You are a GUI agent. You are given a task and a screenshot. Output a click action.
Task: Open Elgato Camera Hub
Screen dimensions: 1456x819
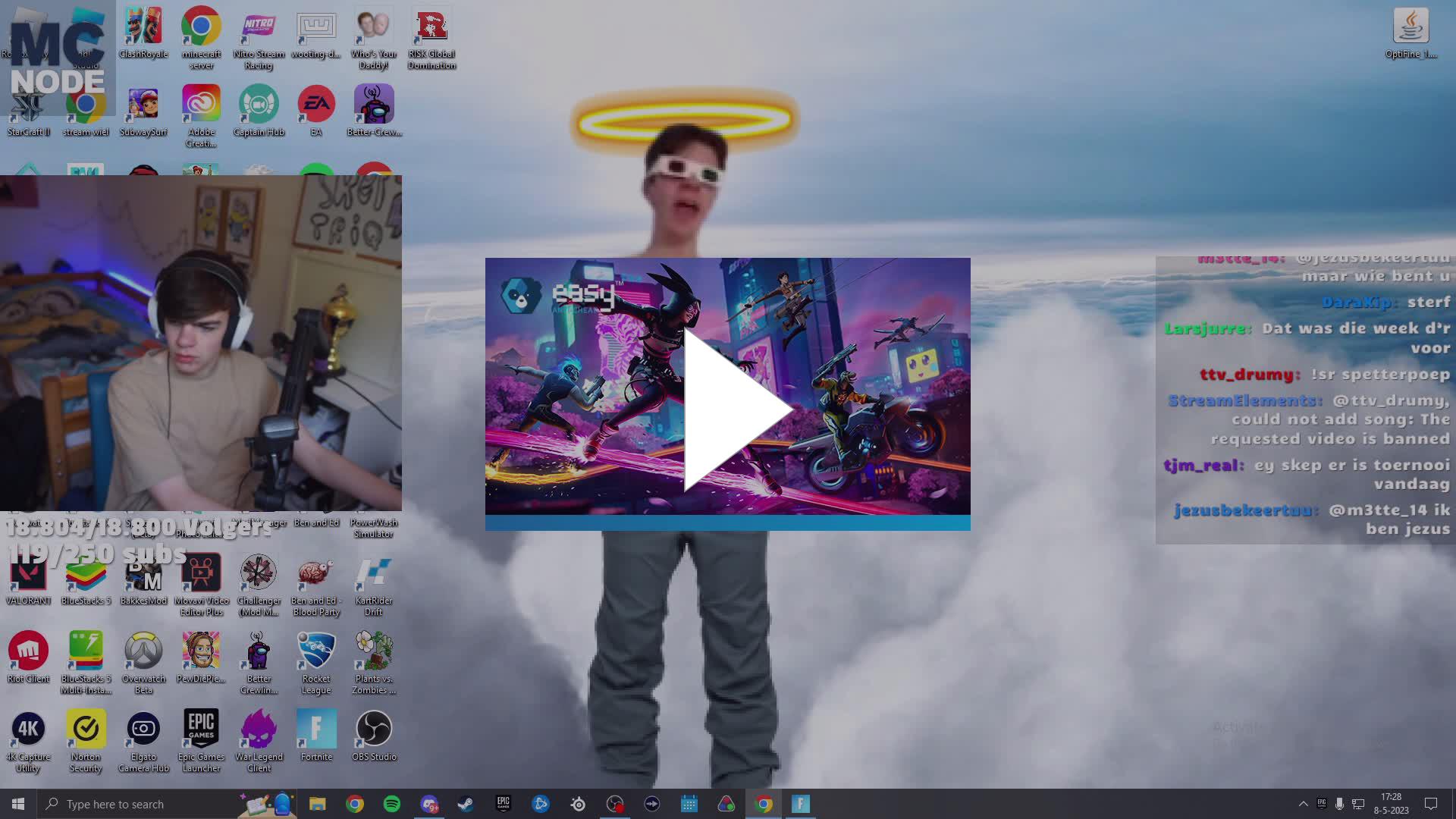pyautogui.click(x=143, y=726)
